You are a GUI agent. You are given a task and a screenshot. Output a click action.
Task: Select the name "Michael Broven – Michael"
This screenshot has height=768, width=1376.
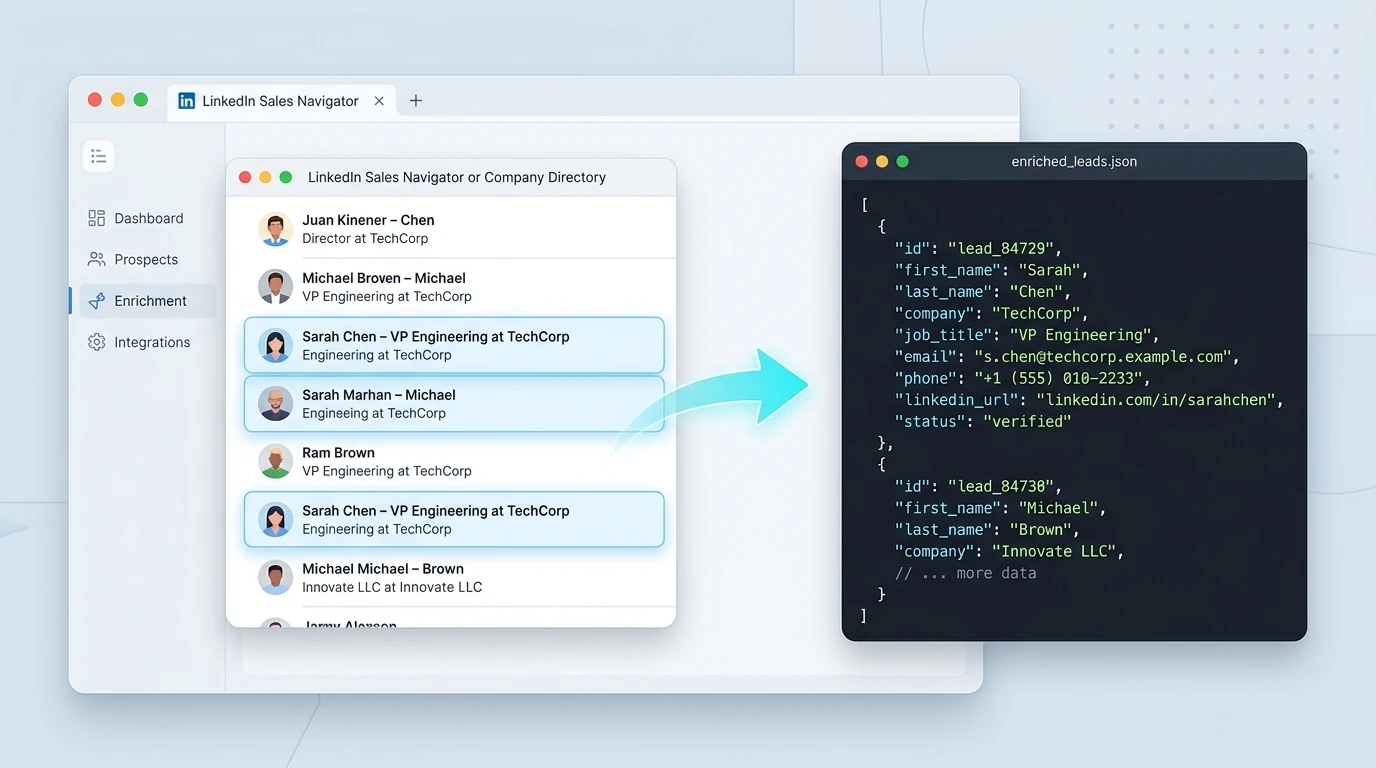tap(384, 278)
